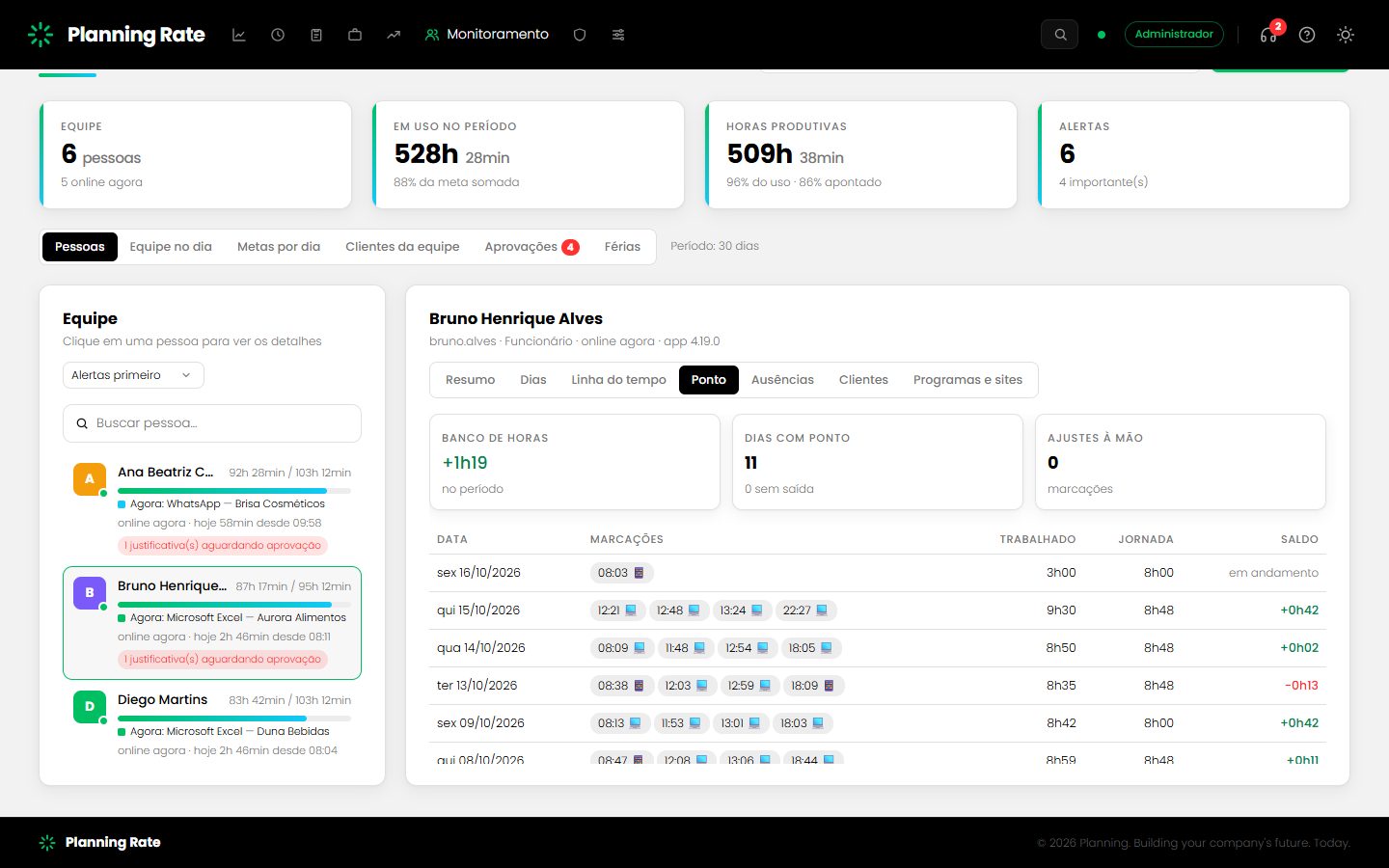
Task: Open the headset support notifications icon
Action: pos(1268,35)
